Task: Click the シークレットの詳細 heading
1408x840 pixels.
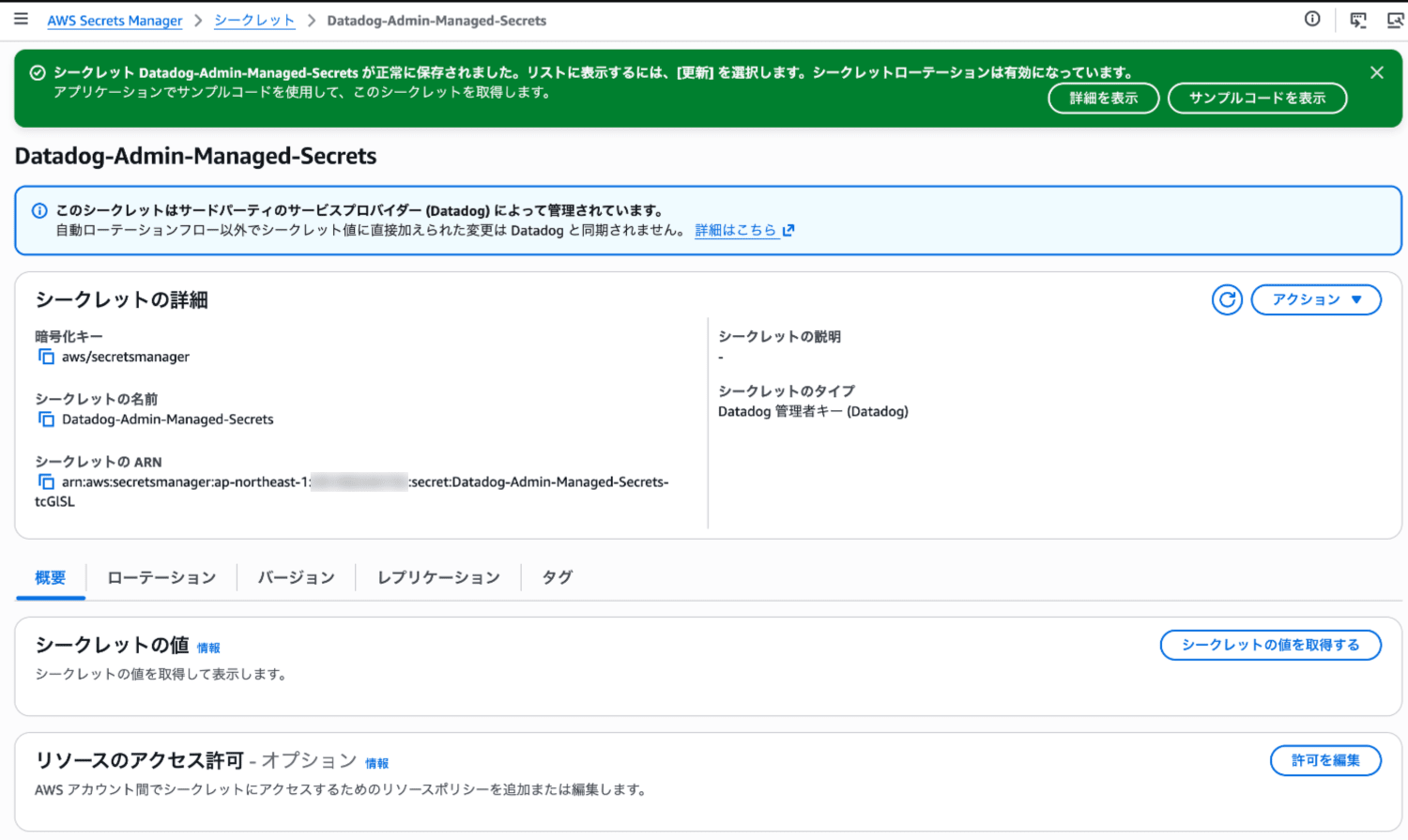Action: point(122,299)
